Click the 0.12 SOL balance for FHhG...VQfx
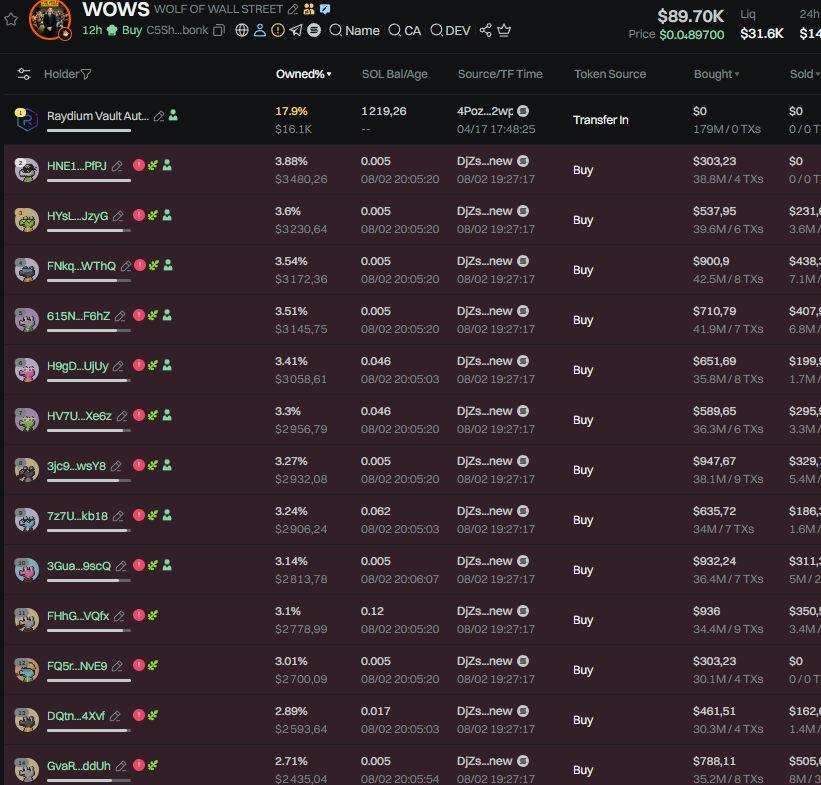 coord(372,611)
